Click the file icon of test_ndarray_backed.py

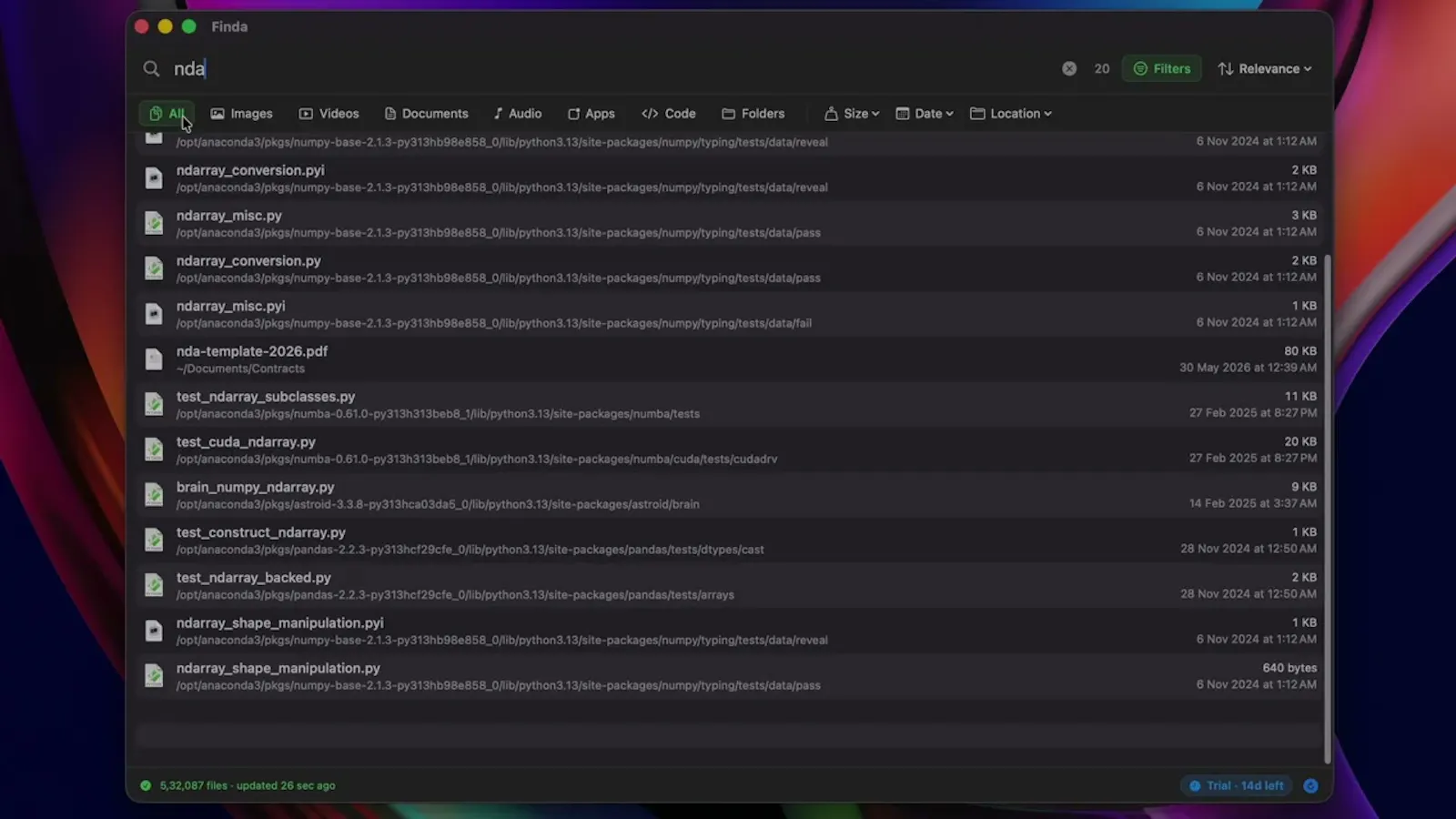click(154, 586)
